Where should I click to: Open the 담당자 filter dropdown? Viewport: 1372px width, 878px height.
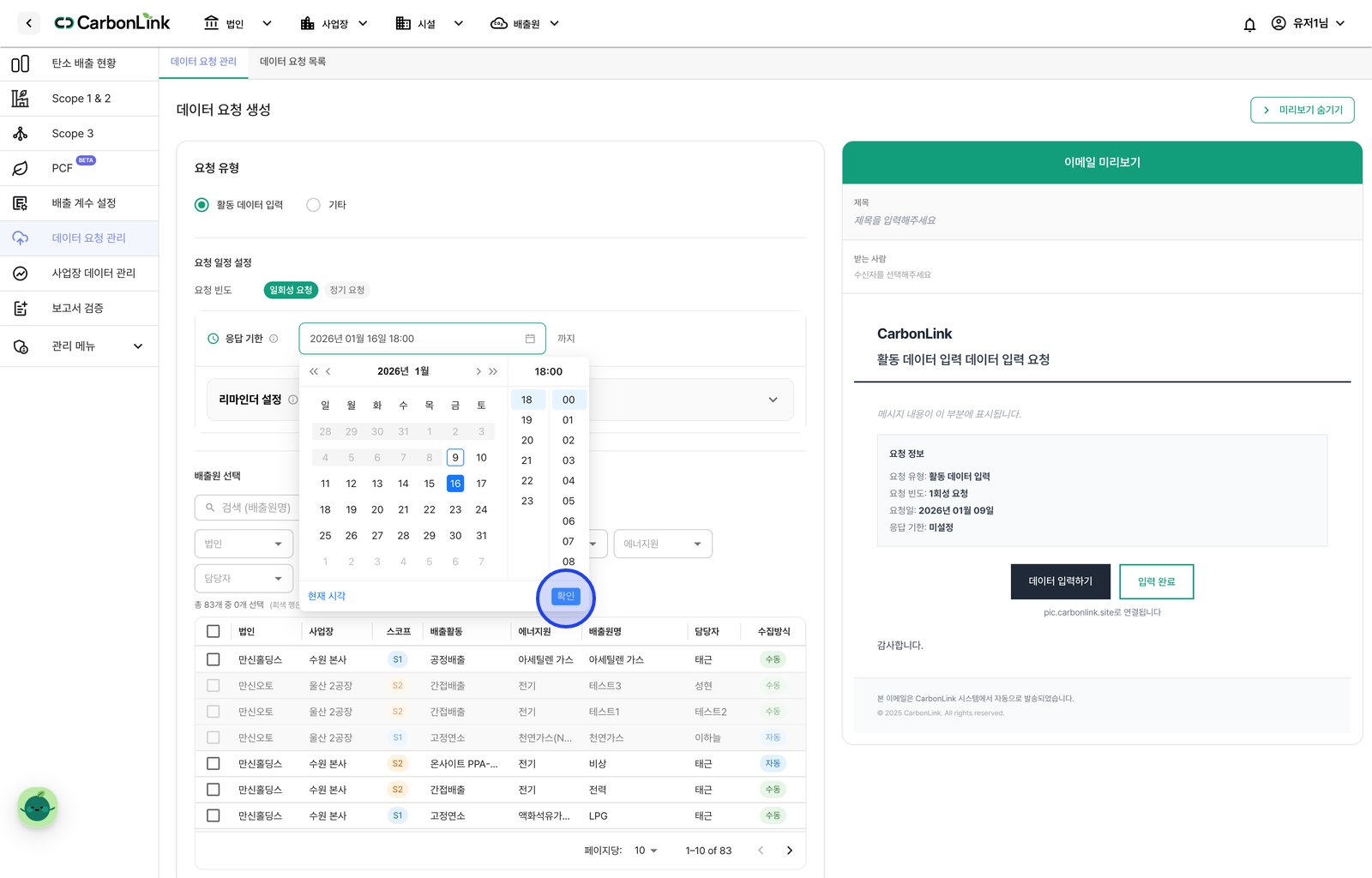point(244,579)
